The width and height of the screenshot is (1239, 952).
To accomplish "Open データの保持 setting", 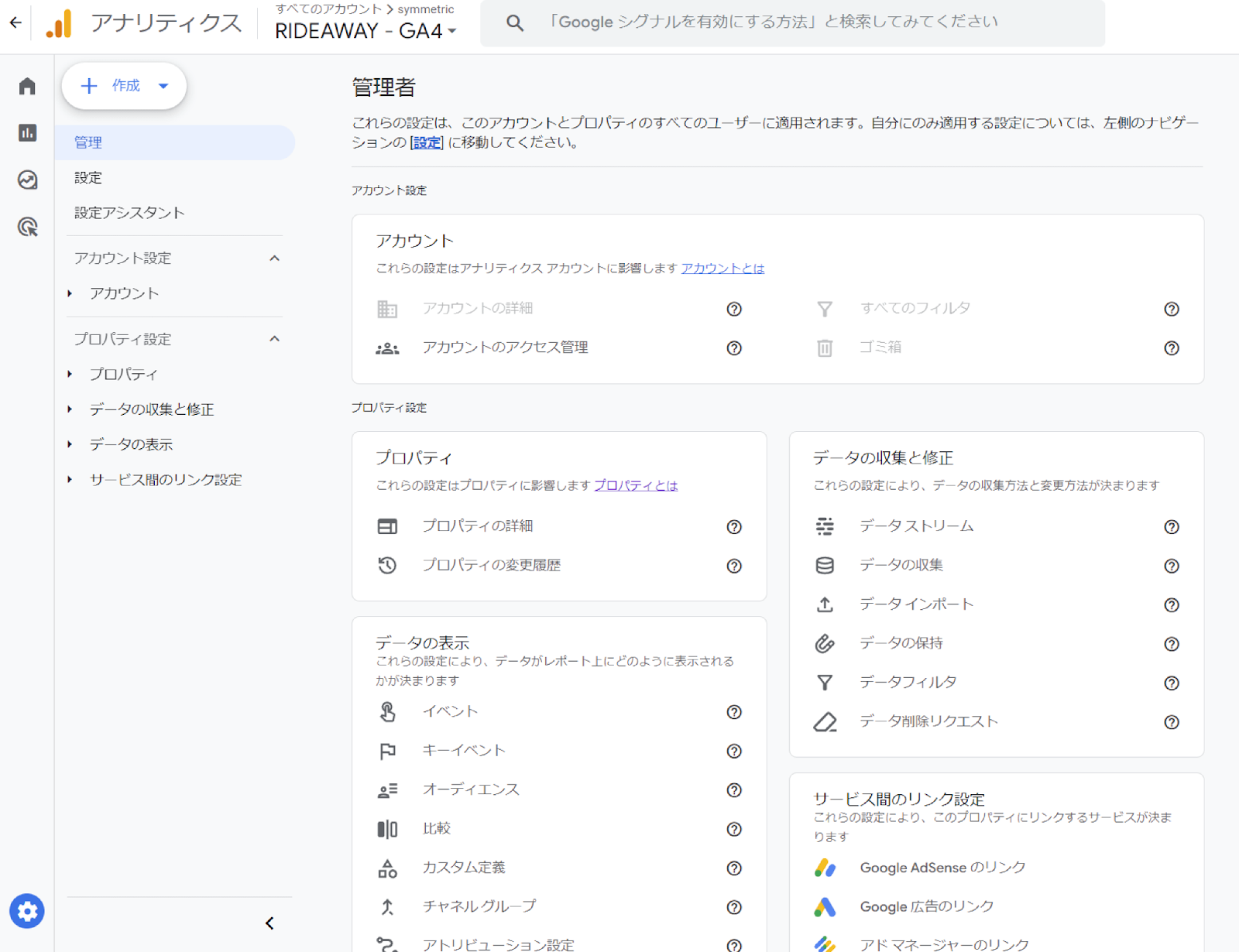I will (x=901, y=643).
